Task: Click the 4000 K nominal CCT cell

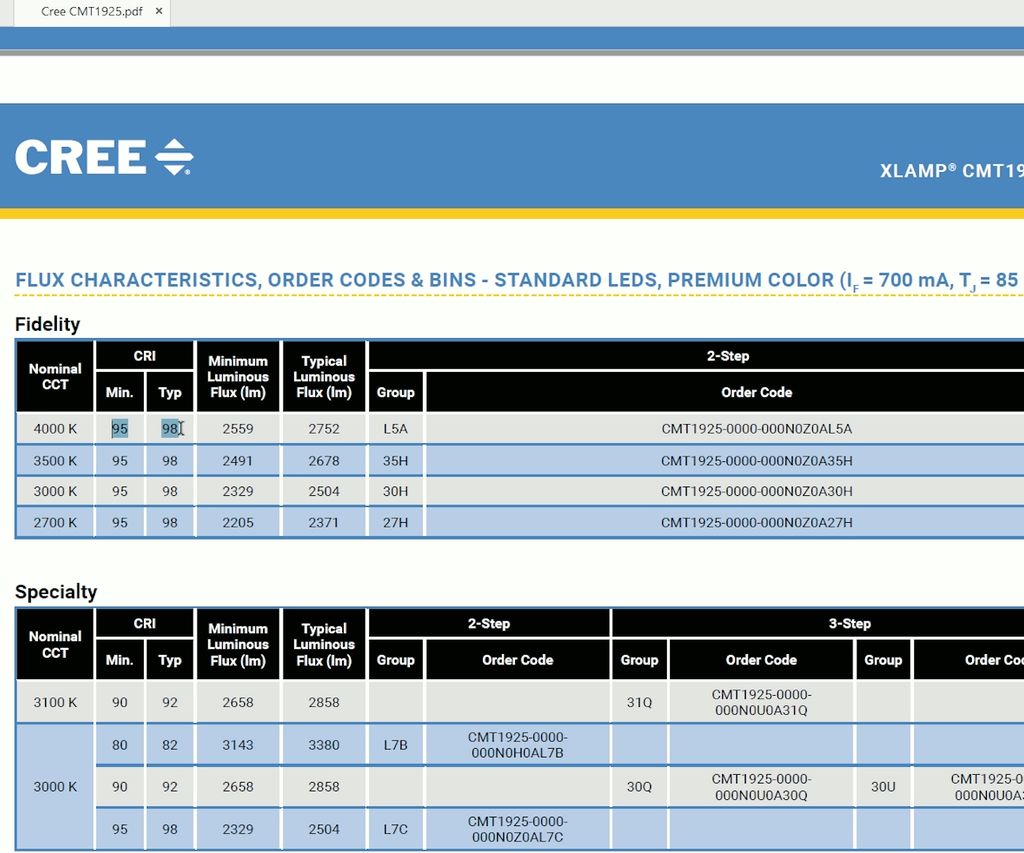Action: tap(55, 429)
